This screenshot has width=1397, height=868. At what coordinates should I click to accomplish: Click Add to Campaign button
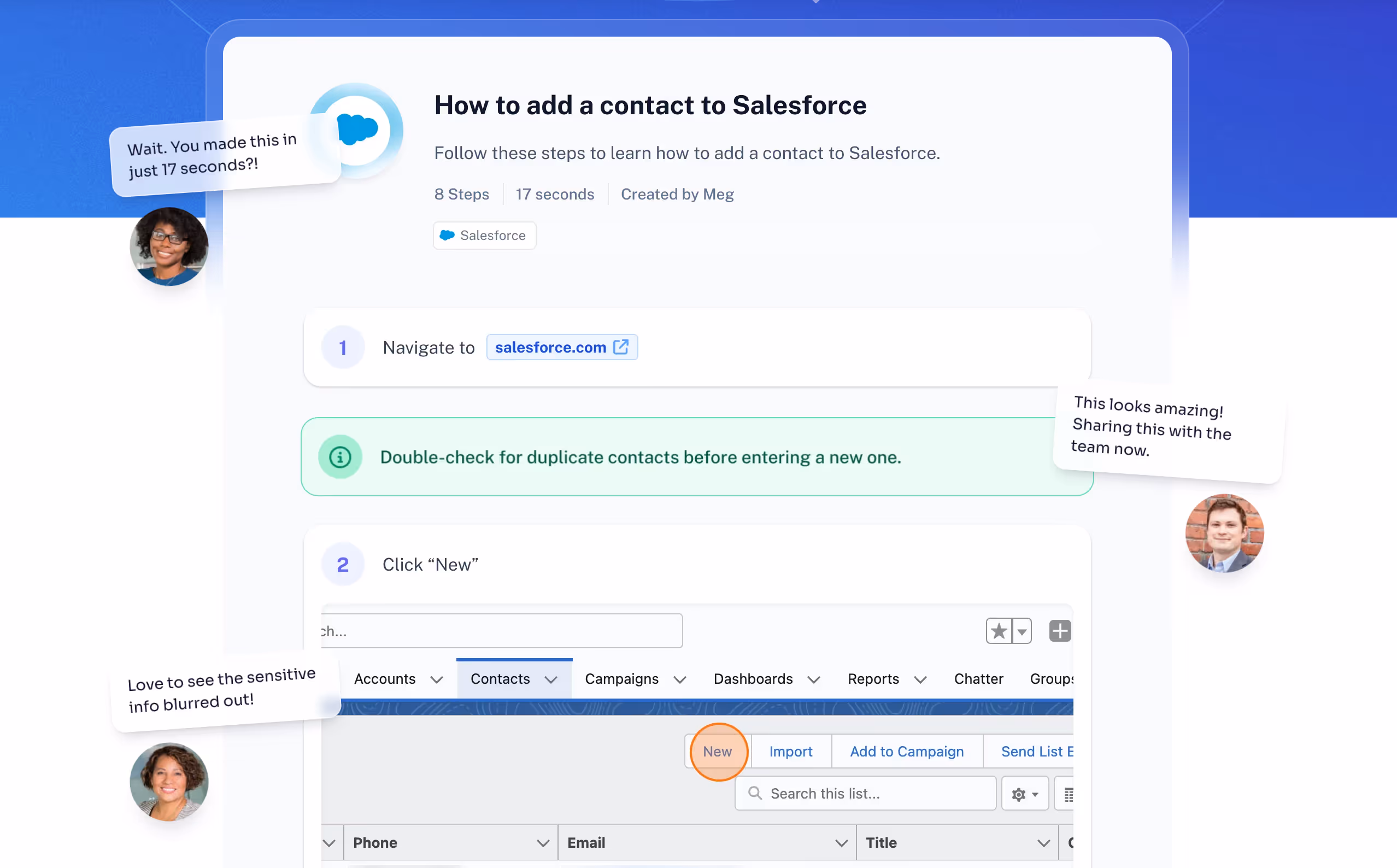(907, 751)
